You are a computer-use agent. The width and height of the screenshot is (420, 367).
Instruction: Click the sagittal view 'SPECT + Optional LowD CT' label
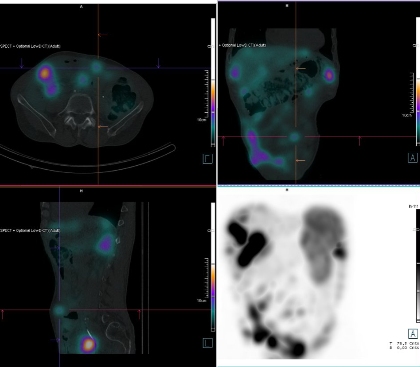tap(30, 230)
